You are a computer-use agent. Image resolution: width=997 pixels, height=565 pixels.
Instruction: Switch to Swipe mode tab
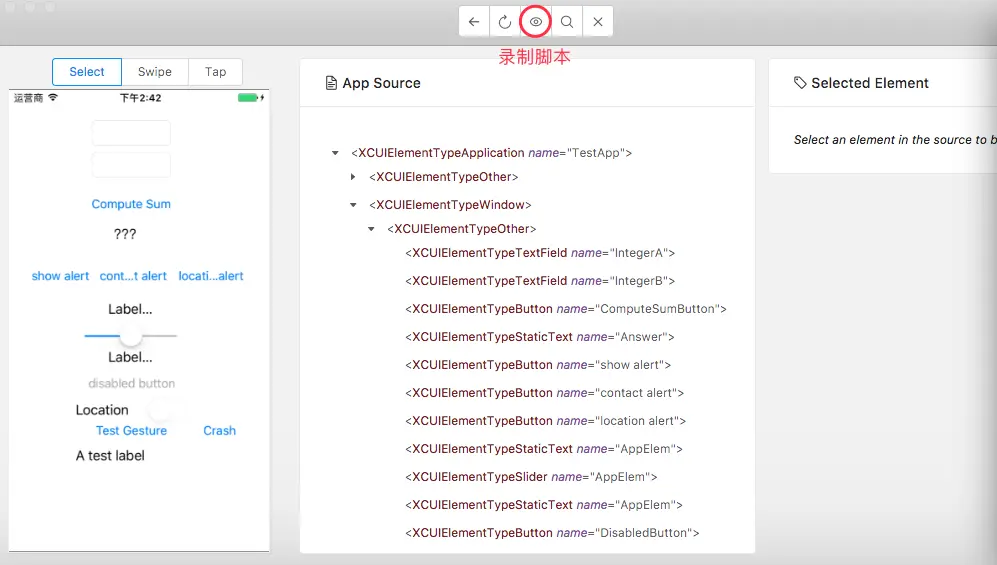click(155, 72)
